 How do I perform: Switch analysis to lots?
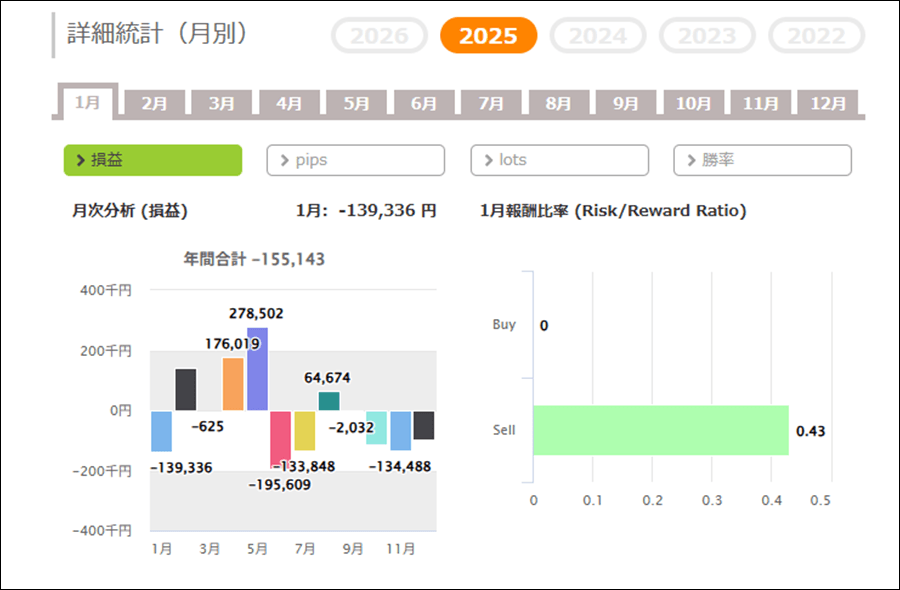click(x=559, y=160)
